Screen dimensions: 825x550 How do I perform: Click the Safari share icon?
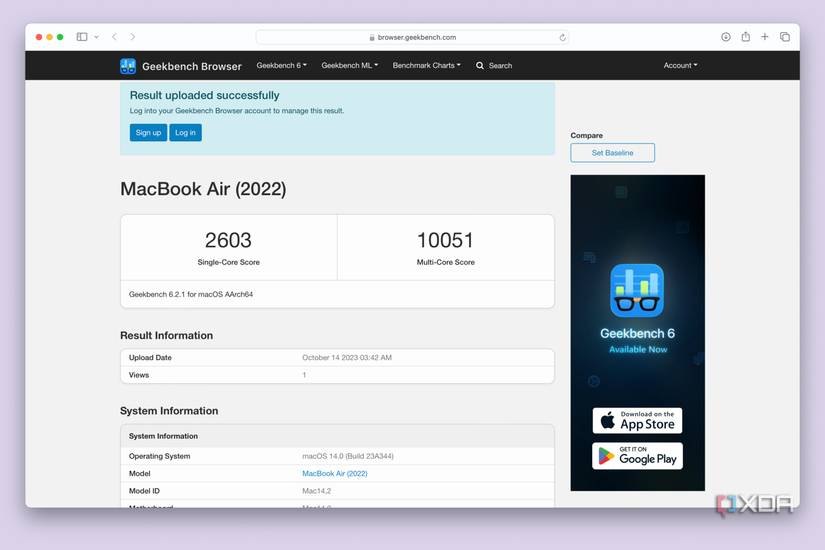tap(746, 37)
